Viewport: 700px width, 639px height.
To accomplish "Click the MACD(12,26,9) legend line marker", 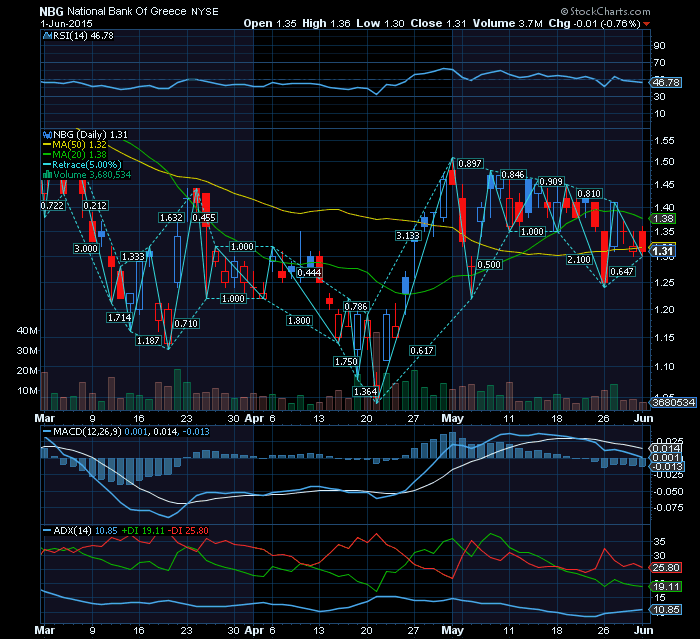I will (47, 432).
